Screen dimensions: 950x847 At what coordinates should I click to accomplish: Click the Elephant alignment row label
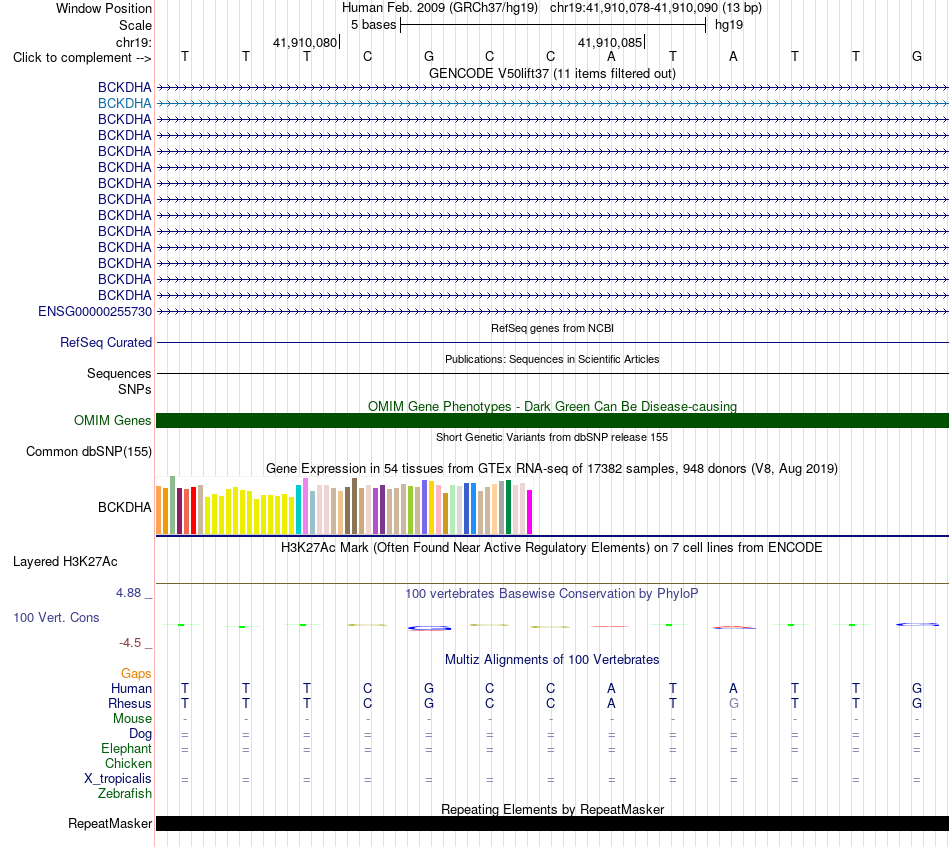(126, 749)
